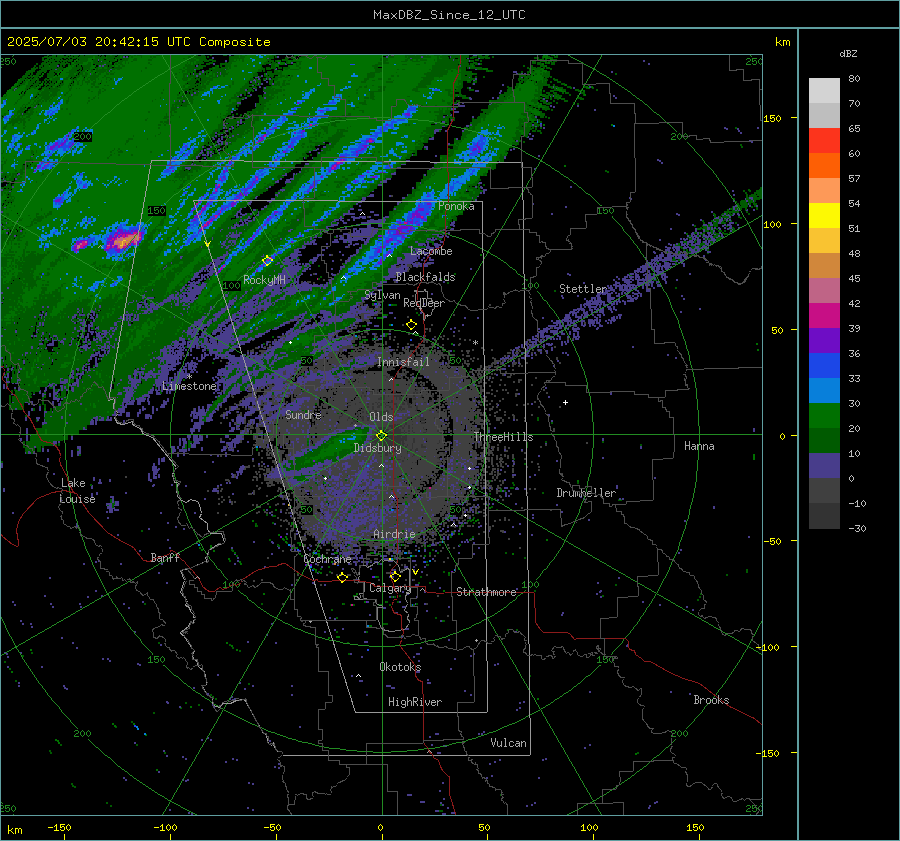Click the 2025/07/03 20:42:15 UTC Composite timestamp

click(x=138, y=42)
